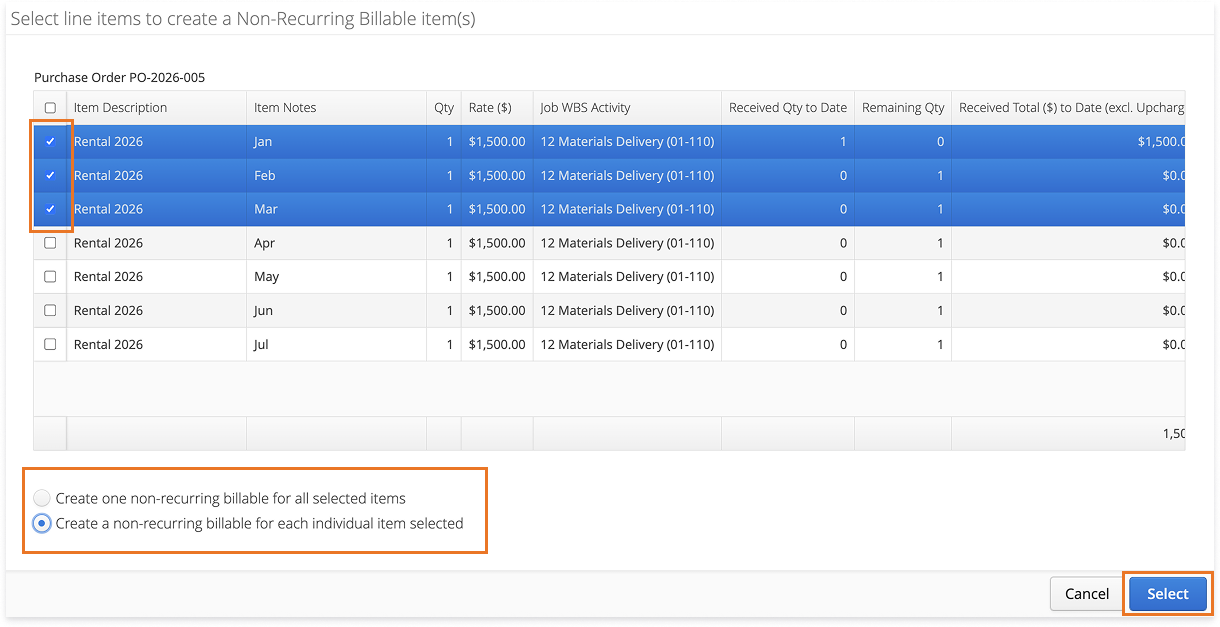Sort by Received Total ($) to Date header
The image size is (1220, 627).
pos(1068,108)
